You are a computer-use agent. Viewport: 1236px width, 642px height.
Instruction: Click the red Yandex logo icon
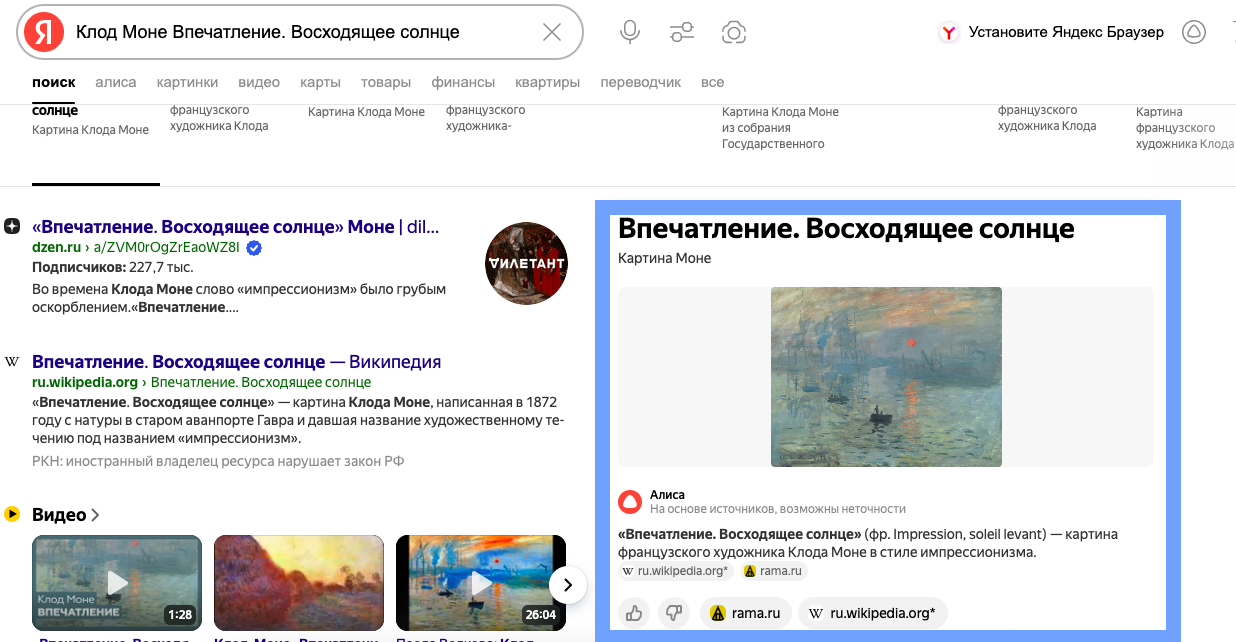[43, 32]
